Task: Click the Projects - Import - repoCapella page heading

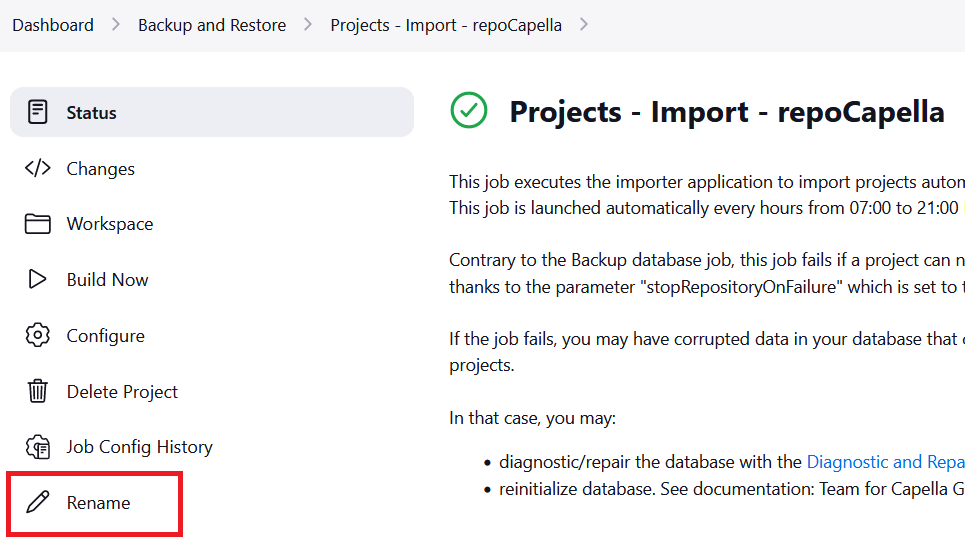Action: 726,112
